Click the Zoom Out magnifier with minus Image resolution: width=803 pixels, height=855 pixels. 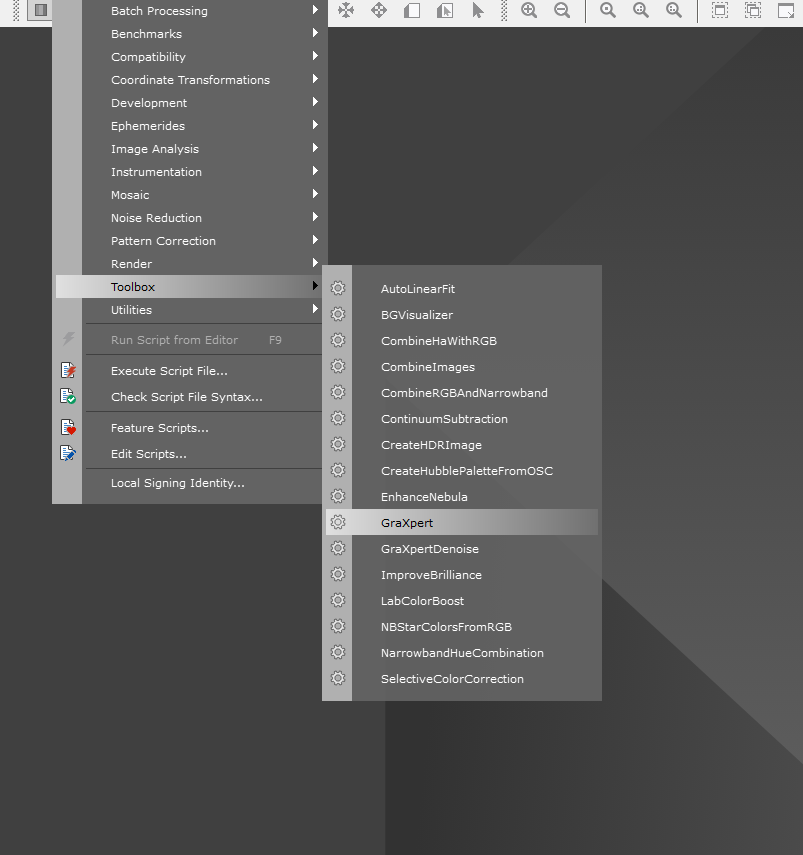(562, 10)
